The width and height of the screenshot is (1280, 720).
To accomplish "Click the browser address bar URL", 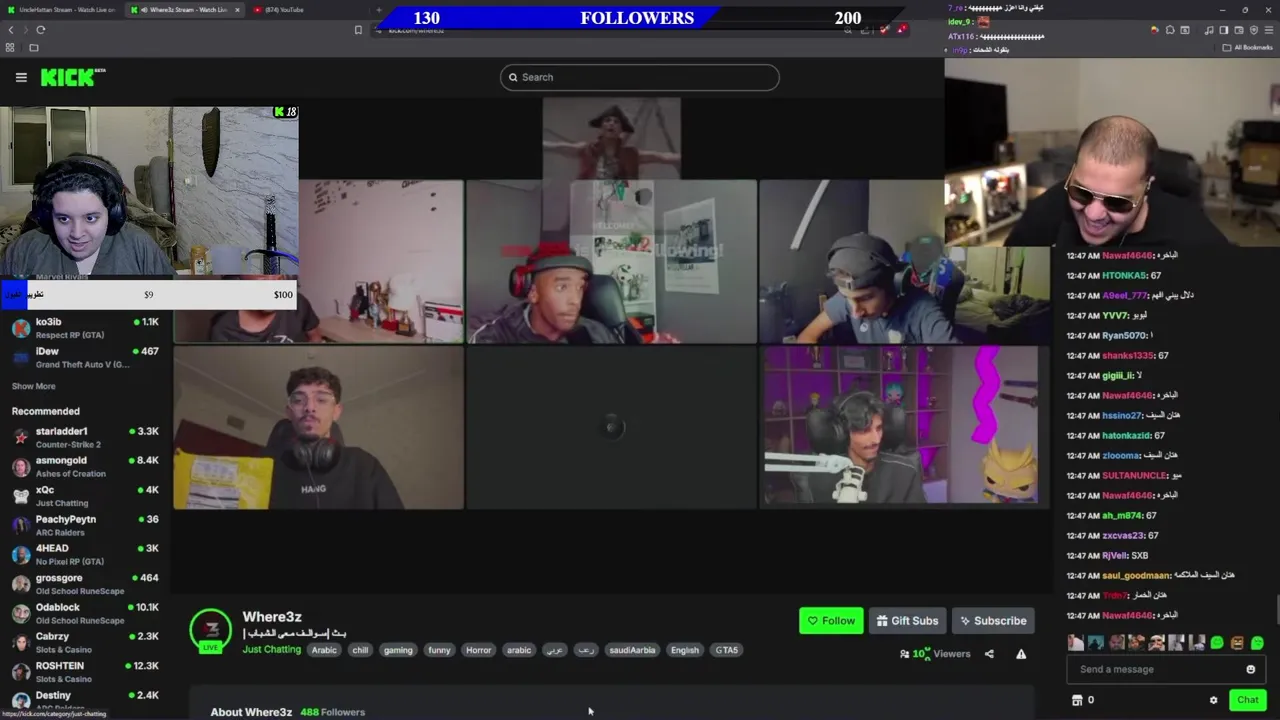I will (x=416, y=31).
